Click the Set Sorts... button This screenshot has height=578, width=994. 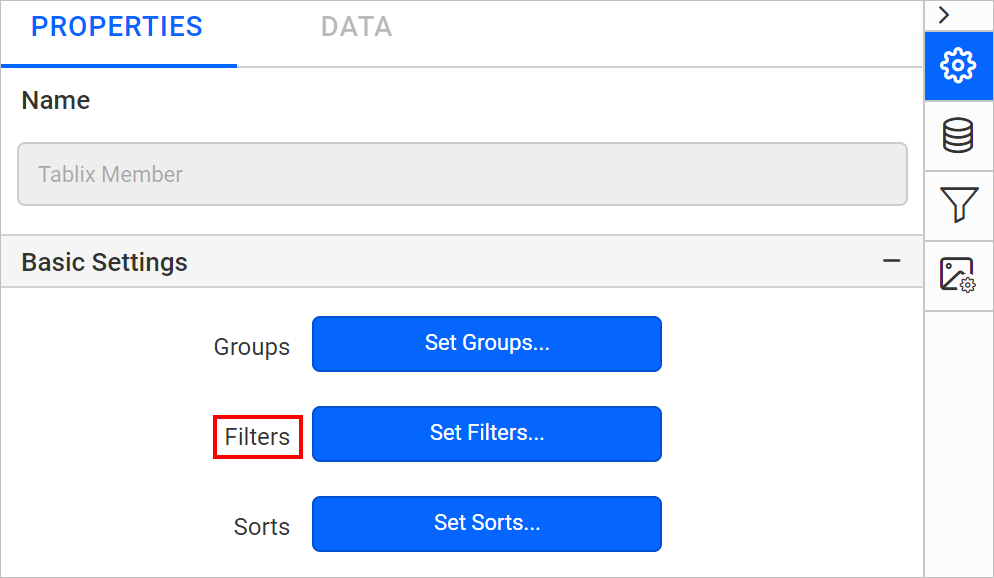[487, 523]
